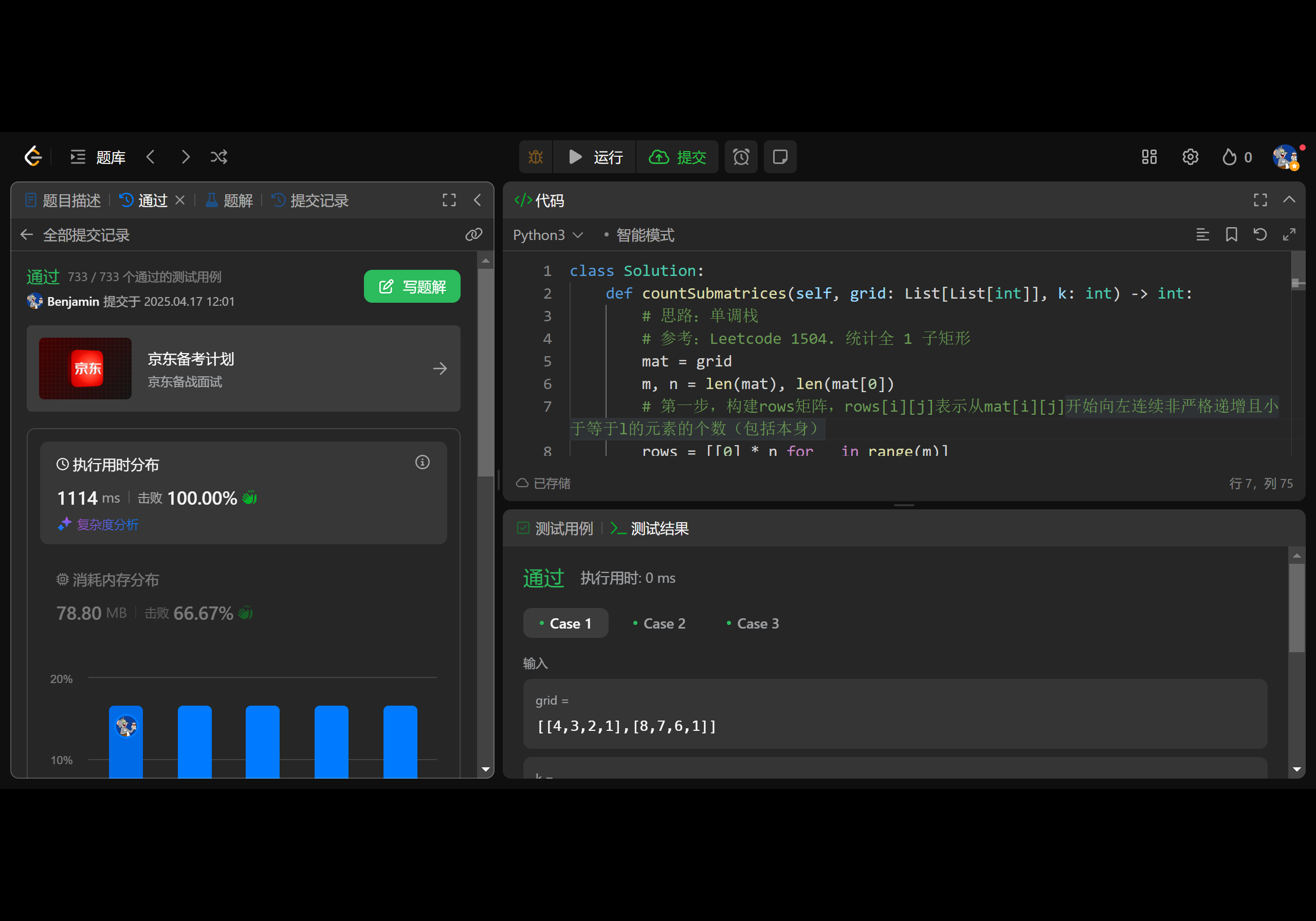Screen dimensions: 1316x921
Task: Reset code with the undo arrow icon
Action: pyautogui.click(x=1260, y=235)
